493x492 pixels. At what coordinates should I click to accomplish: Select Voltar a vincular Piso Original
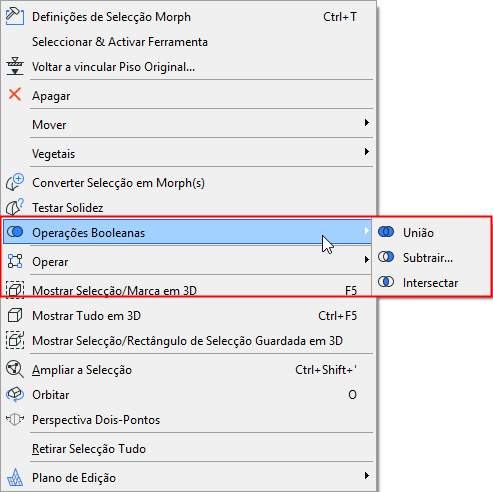tap(188, 67)
